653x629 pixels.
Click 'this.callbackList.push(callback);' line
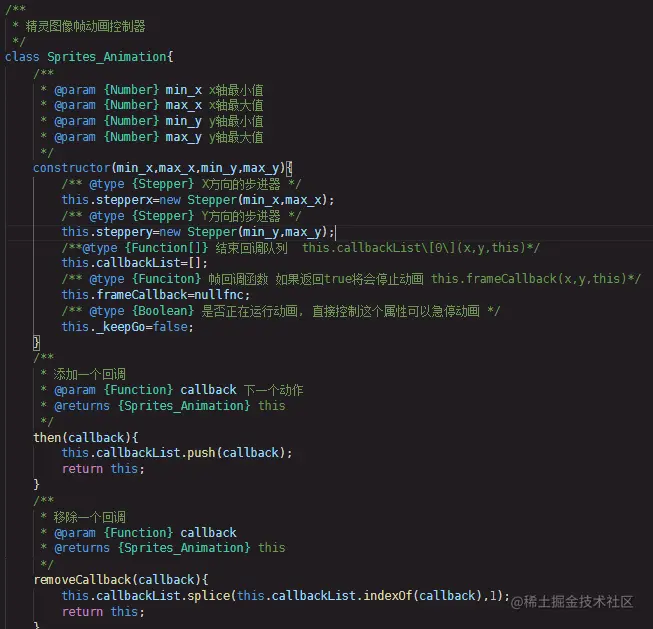tap(177, 453)
